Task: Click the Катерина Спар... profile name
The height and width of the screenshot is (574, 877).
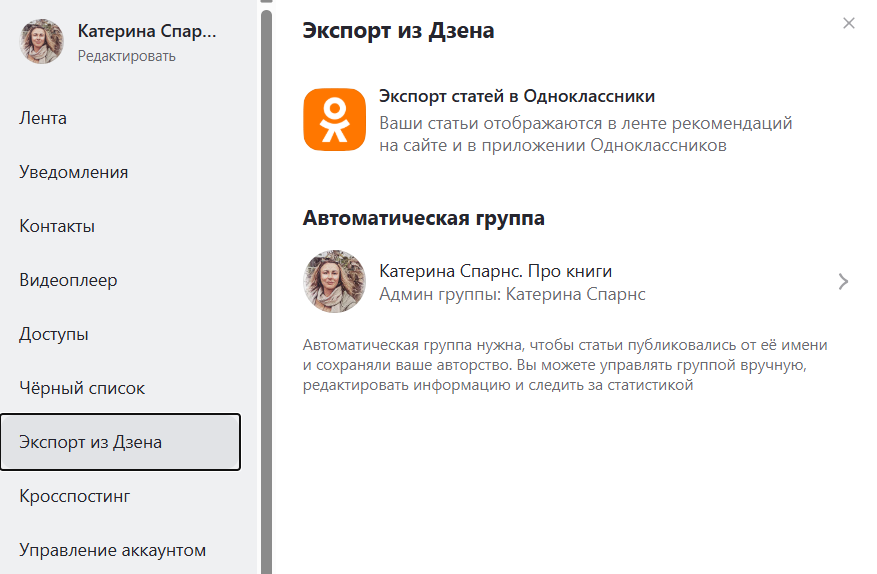Action: point(147,31)
